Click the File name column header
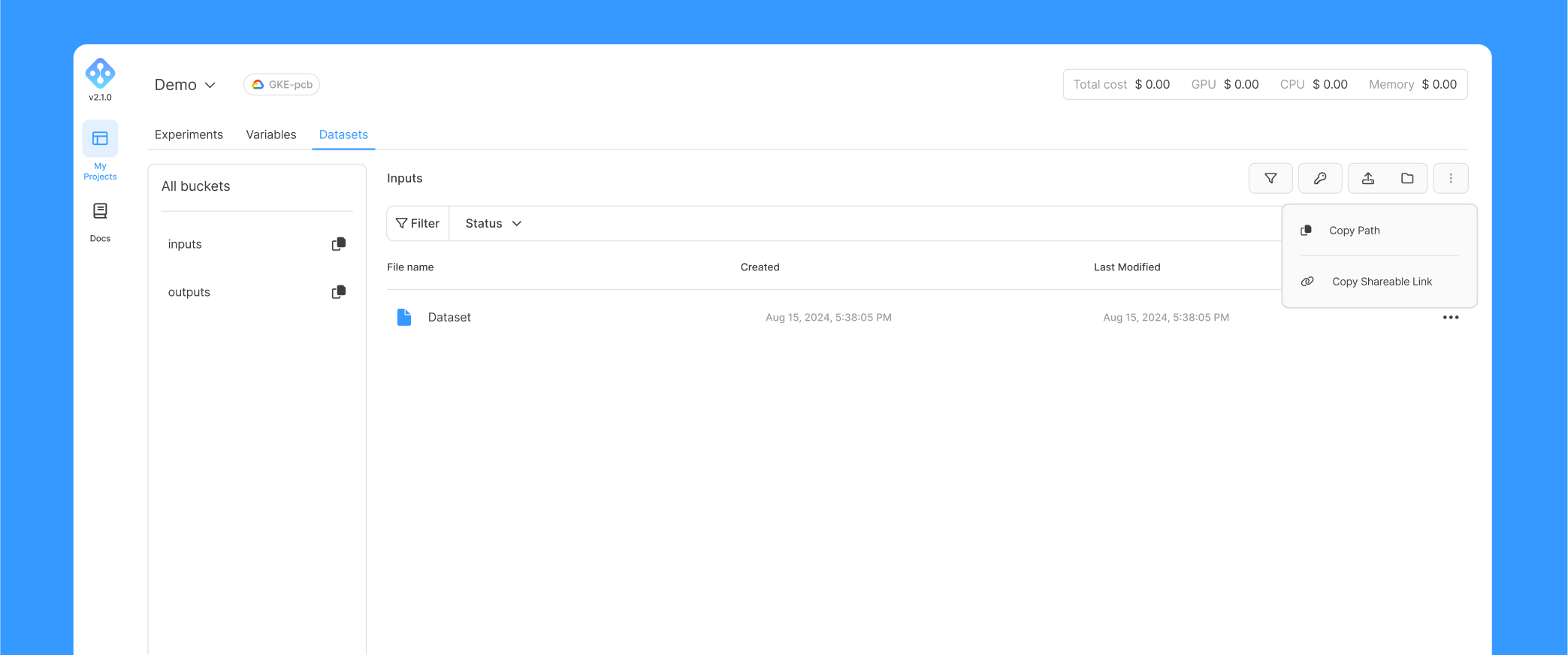Viewport: 1568px width, 655px height. coord(410,267)
